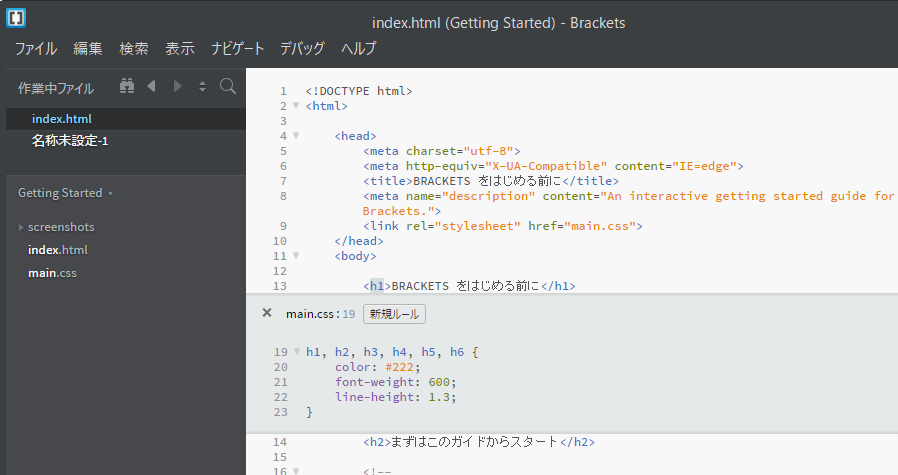Expand the screenshots folder
The image size is (898, 475).
(21, 227)
